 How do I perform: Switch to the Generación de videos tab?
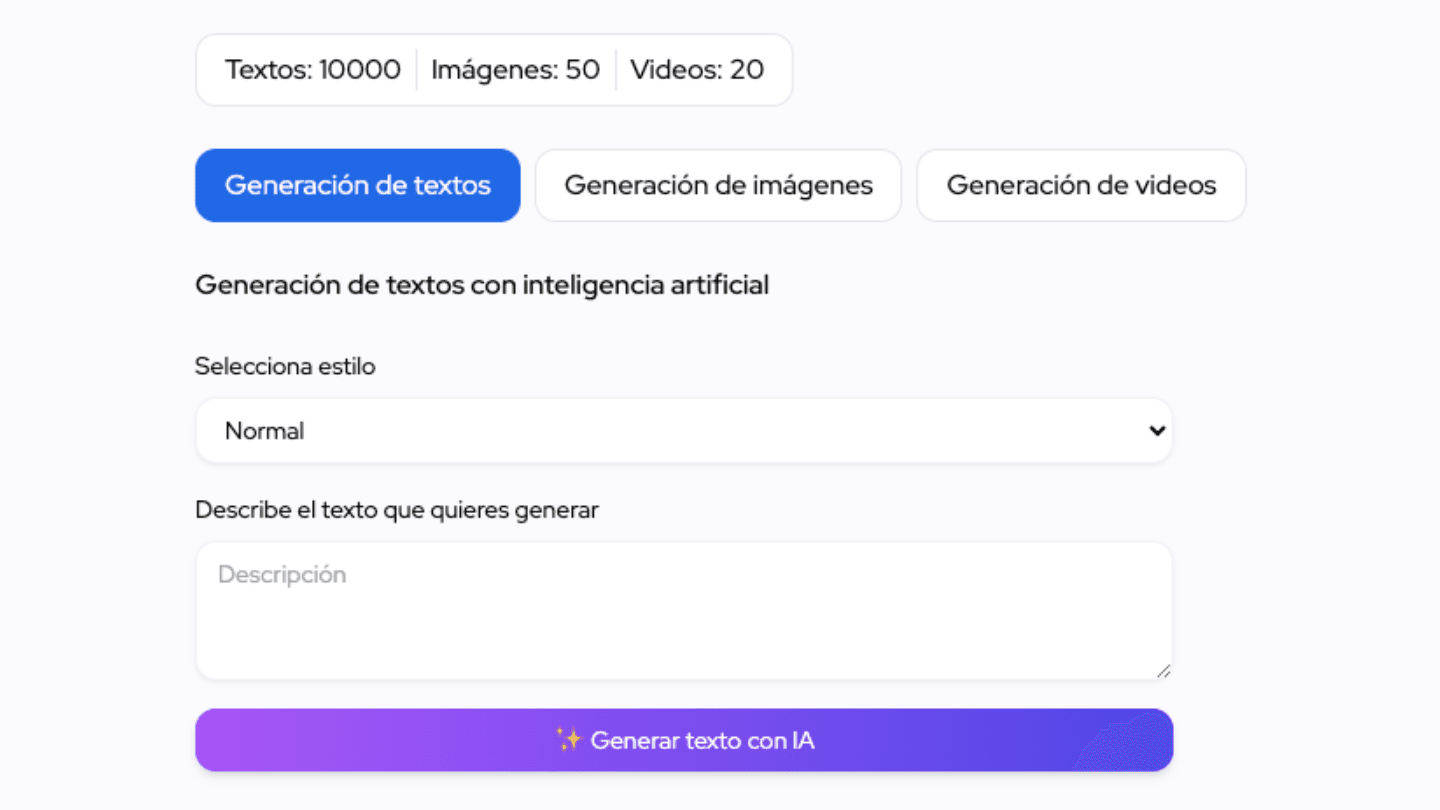point(1081,185)
